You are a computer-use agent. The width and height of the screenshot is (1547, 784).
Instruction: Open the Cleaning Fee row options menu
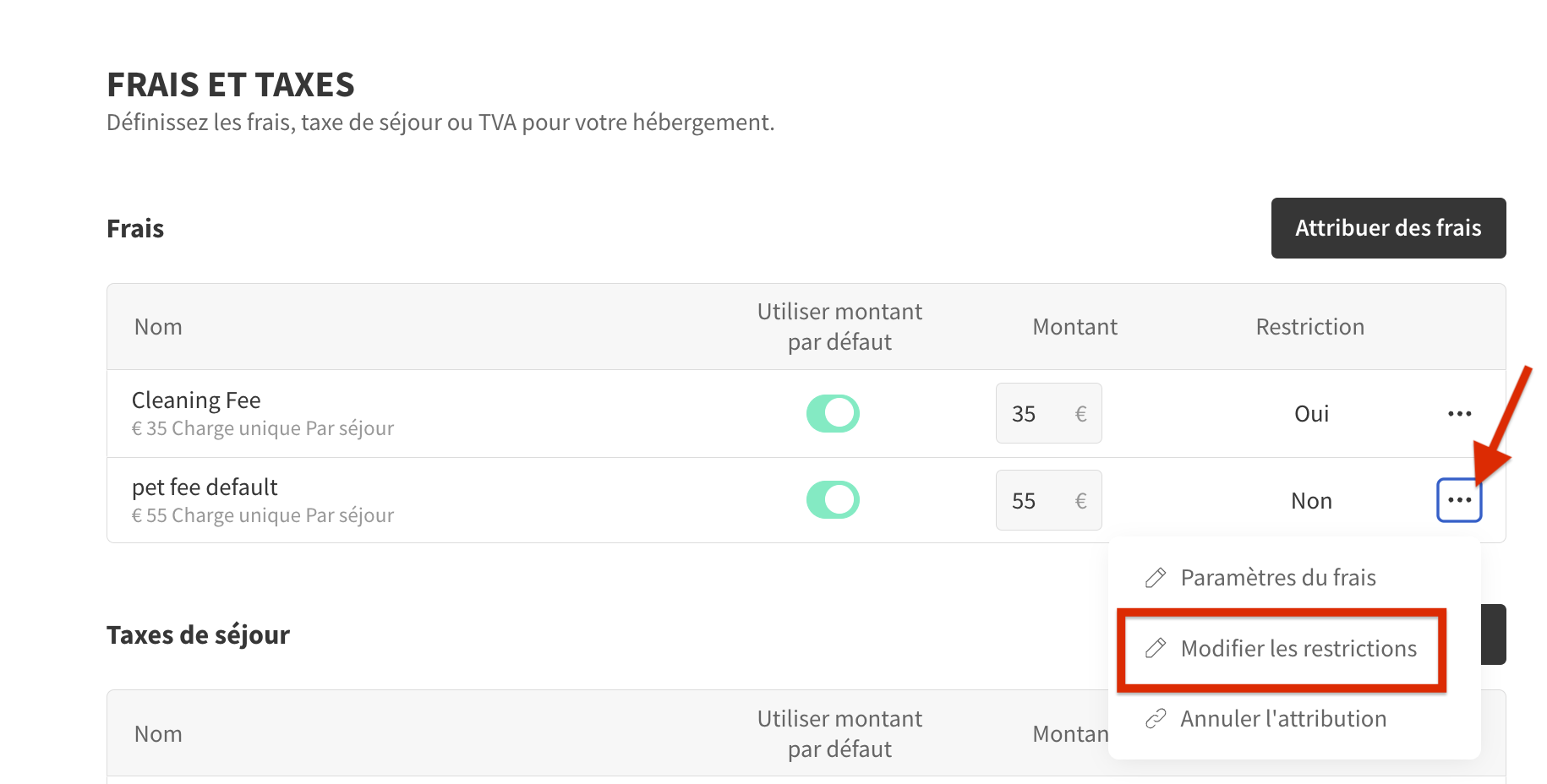(x=1459, y=414)
